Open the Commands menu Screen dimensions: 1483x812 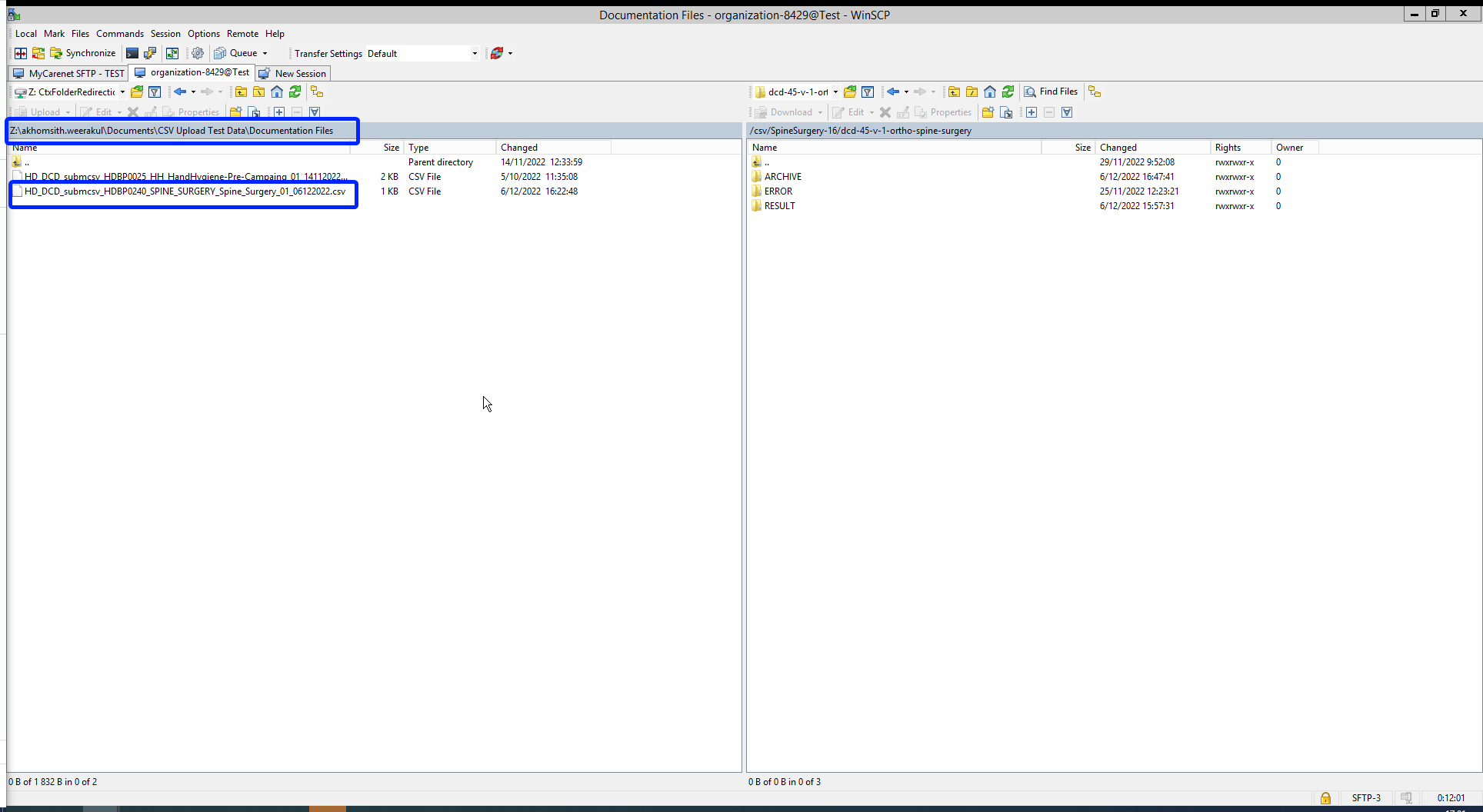click(119, 34)
